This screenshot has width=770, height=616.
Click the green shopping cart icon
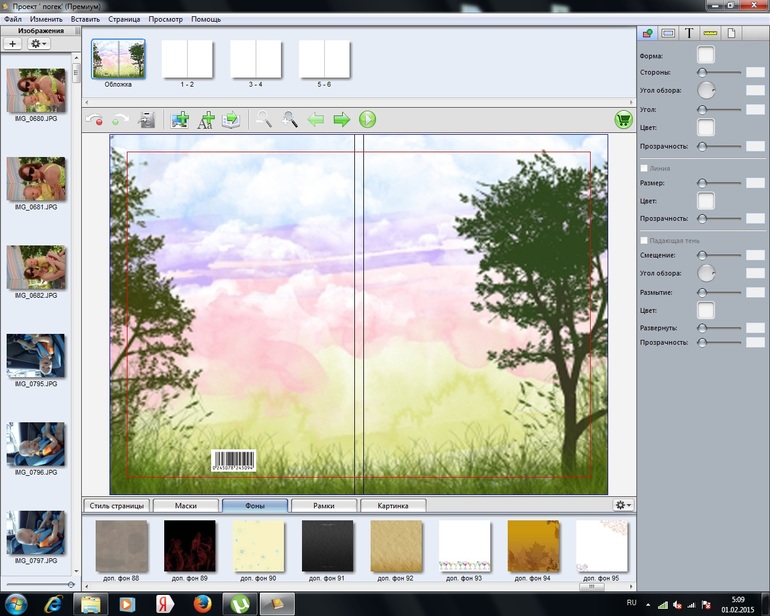pyautogui.click(x=624, y=120)
